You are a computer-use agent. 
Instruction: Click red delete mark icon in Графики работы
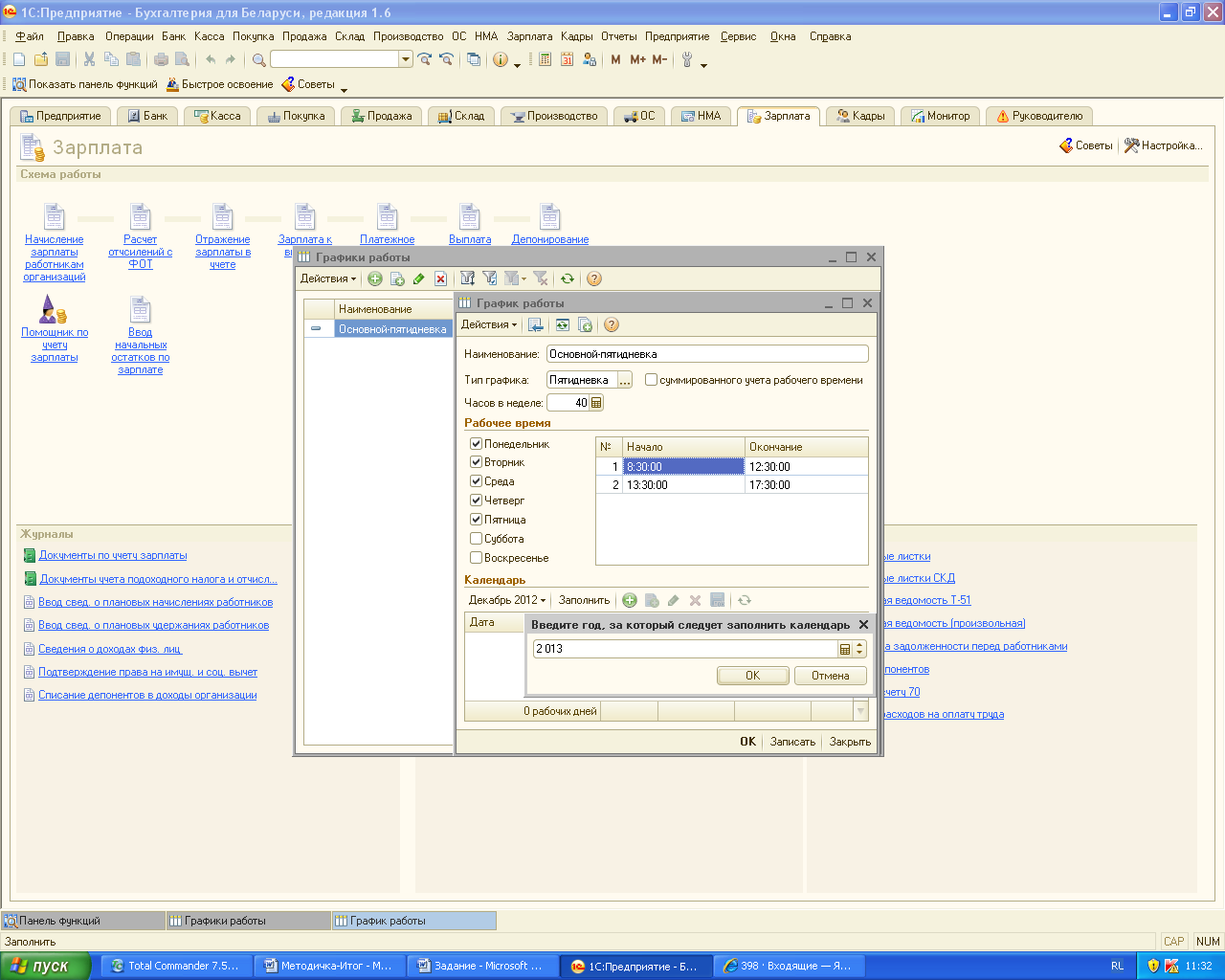click(x=440, y=278)
